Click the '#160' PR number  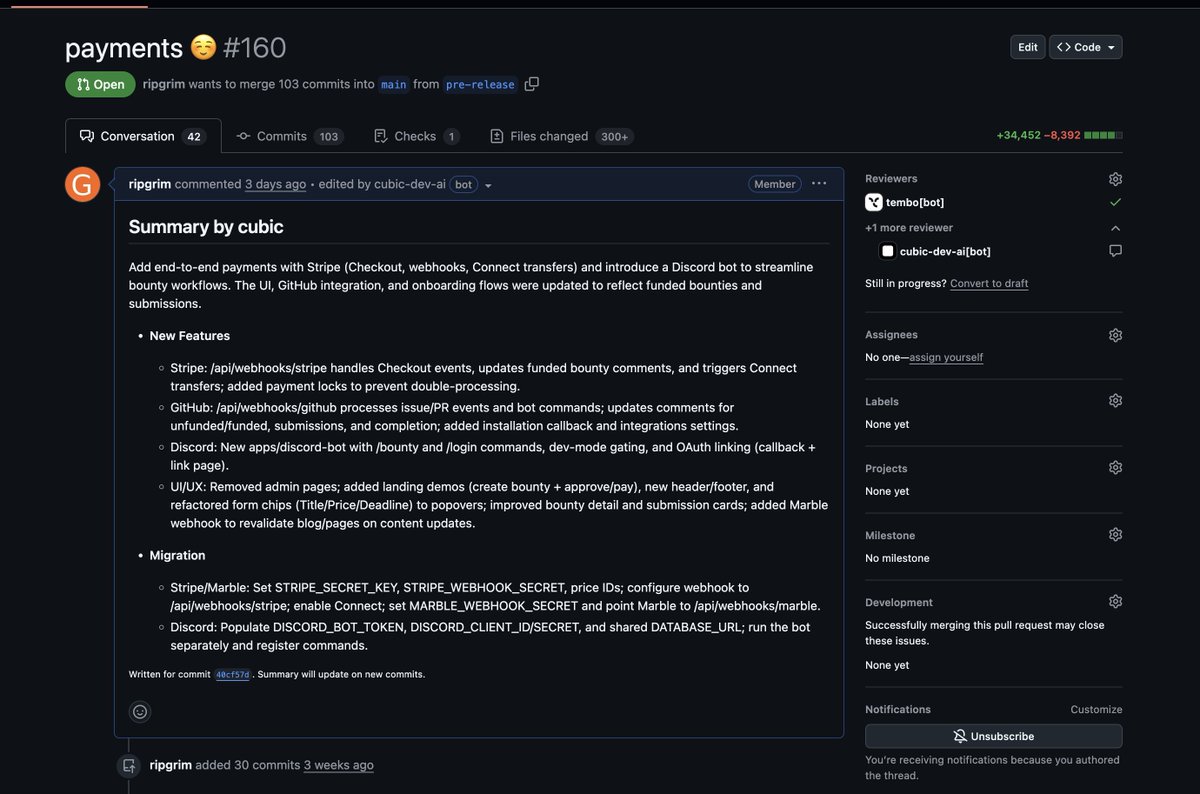[x=255, y=48]
